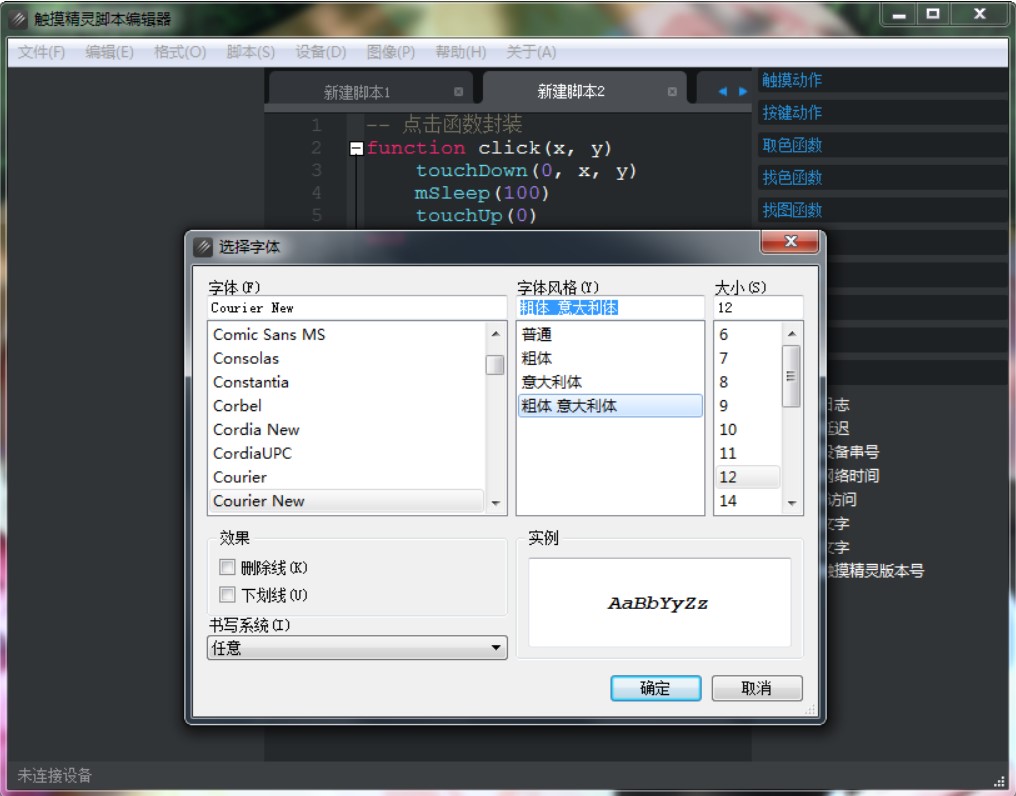Image resolution: width=1016 pixels, height=796 pixels.
Task: Toggle the 下划线 checkbox
Action: 227,594
